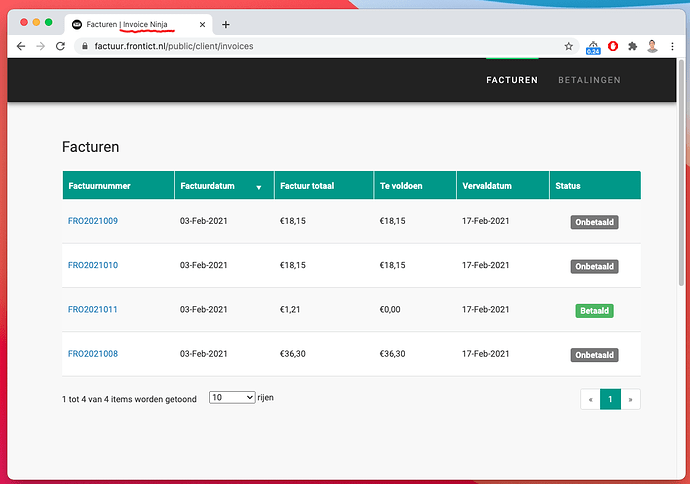The height and width of the screenshot is (484, 690).
Task: Open a new browser tab
Action: [x=226, y=25]
